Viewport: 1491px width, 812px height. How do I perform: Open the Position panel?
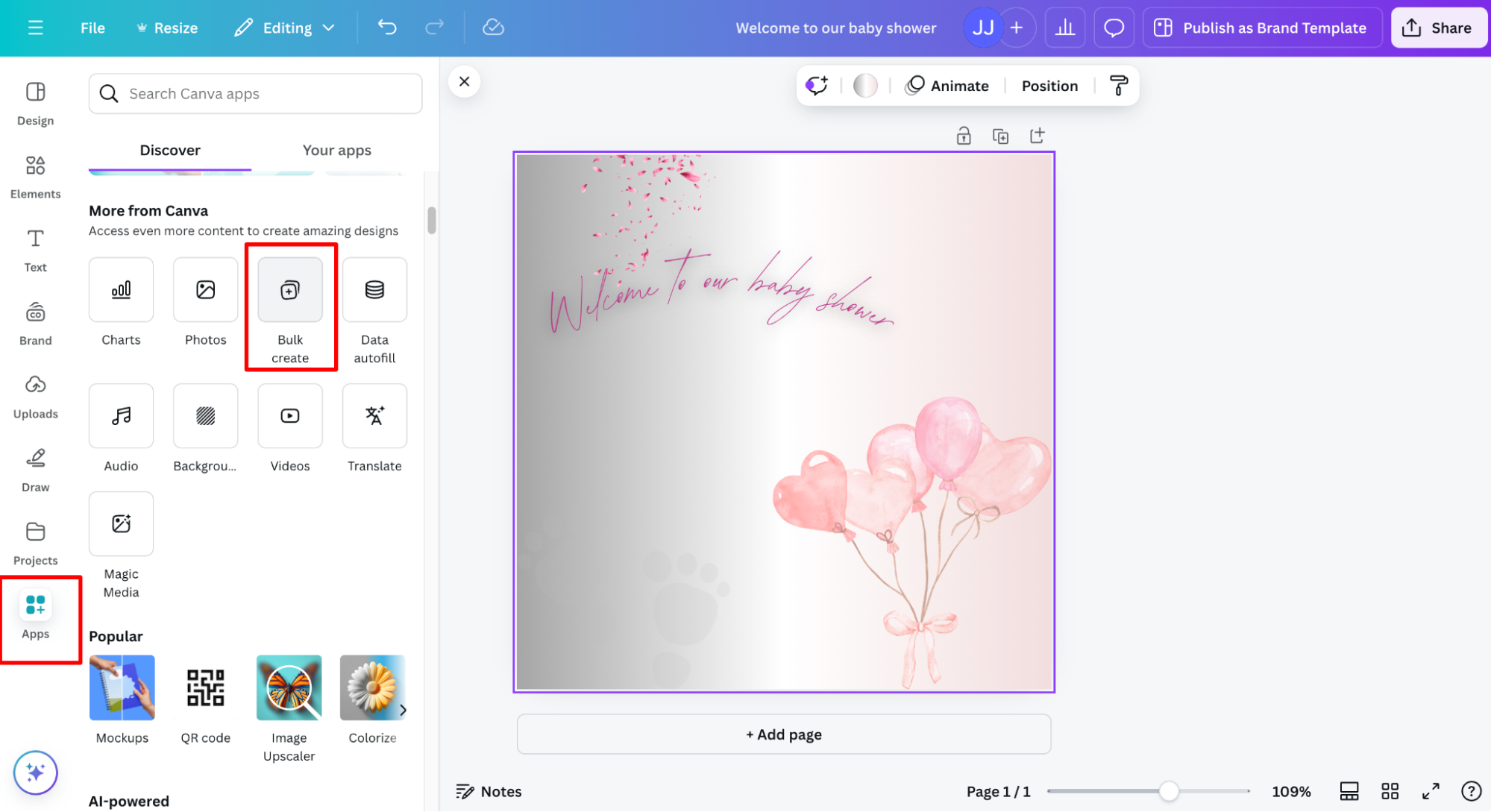pos(1049,85)
